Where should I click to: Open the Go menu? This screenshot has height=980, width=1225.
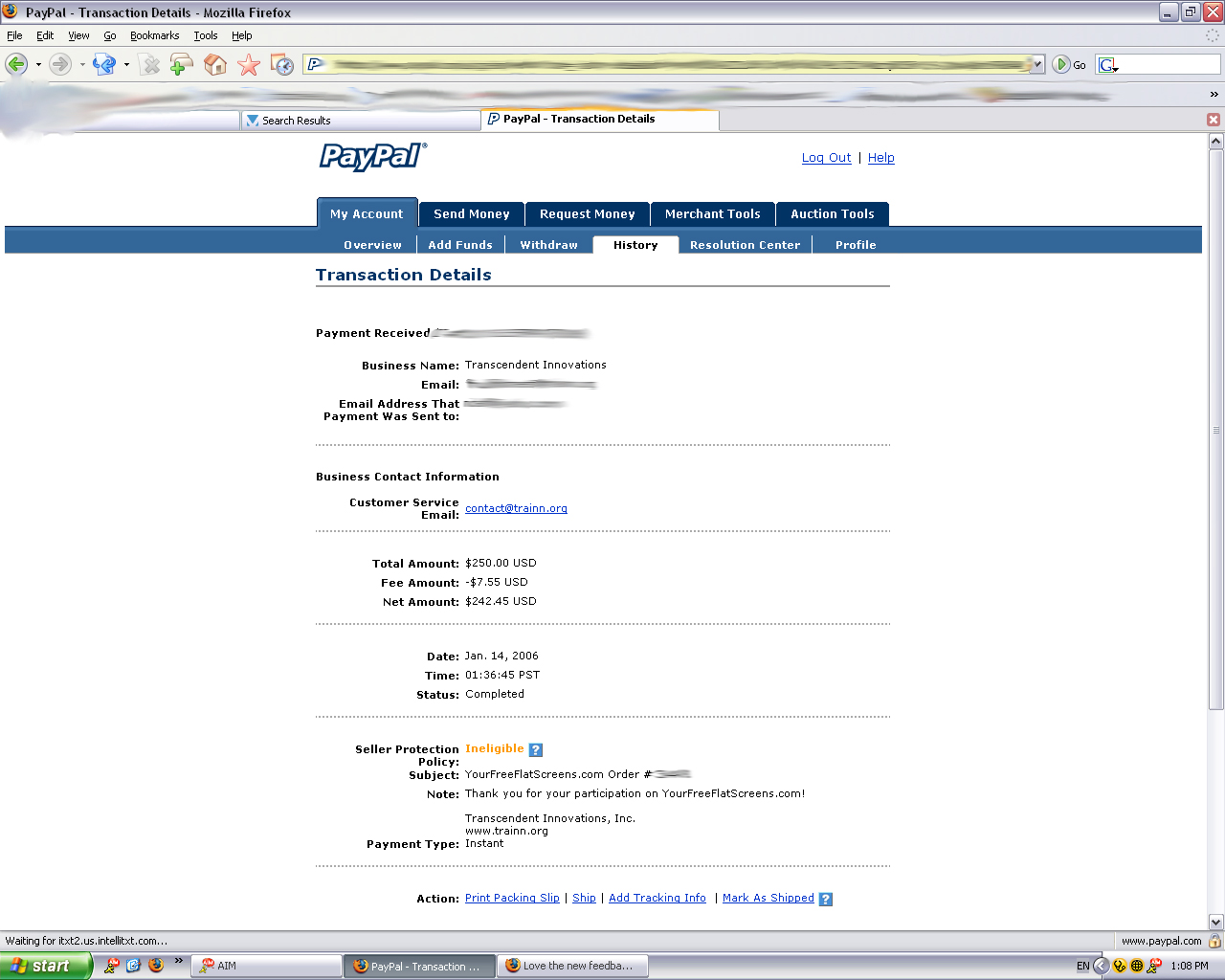(x=110, y=35)
